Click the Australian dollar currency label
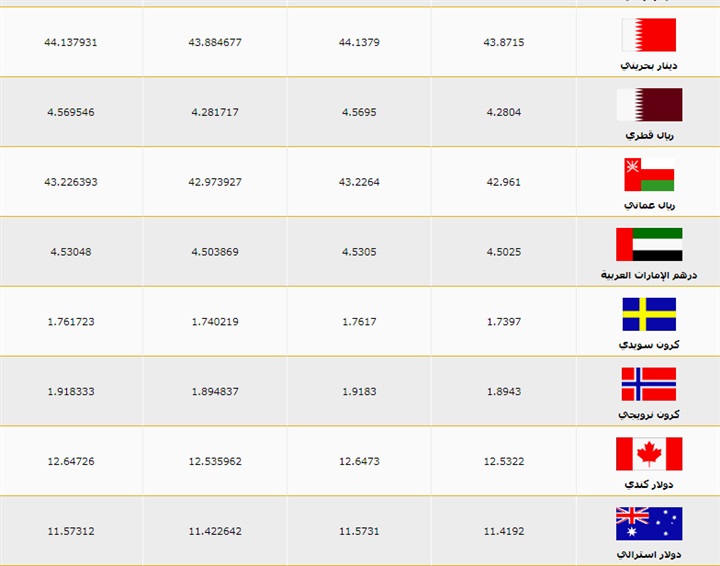 [649, 553]
